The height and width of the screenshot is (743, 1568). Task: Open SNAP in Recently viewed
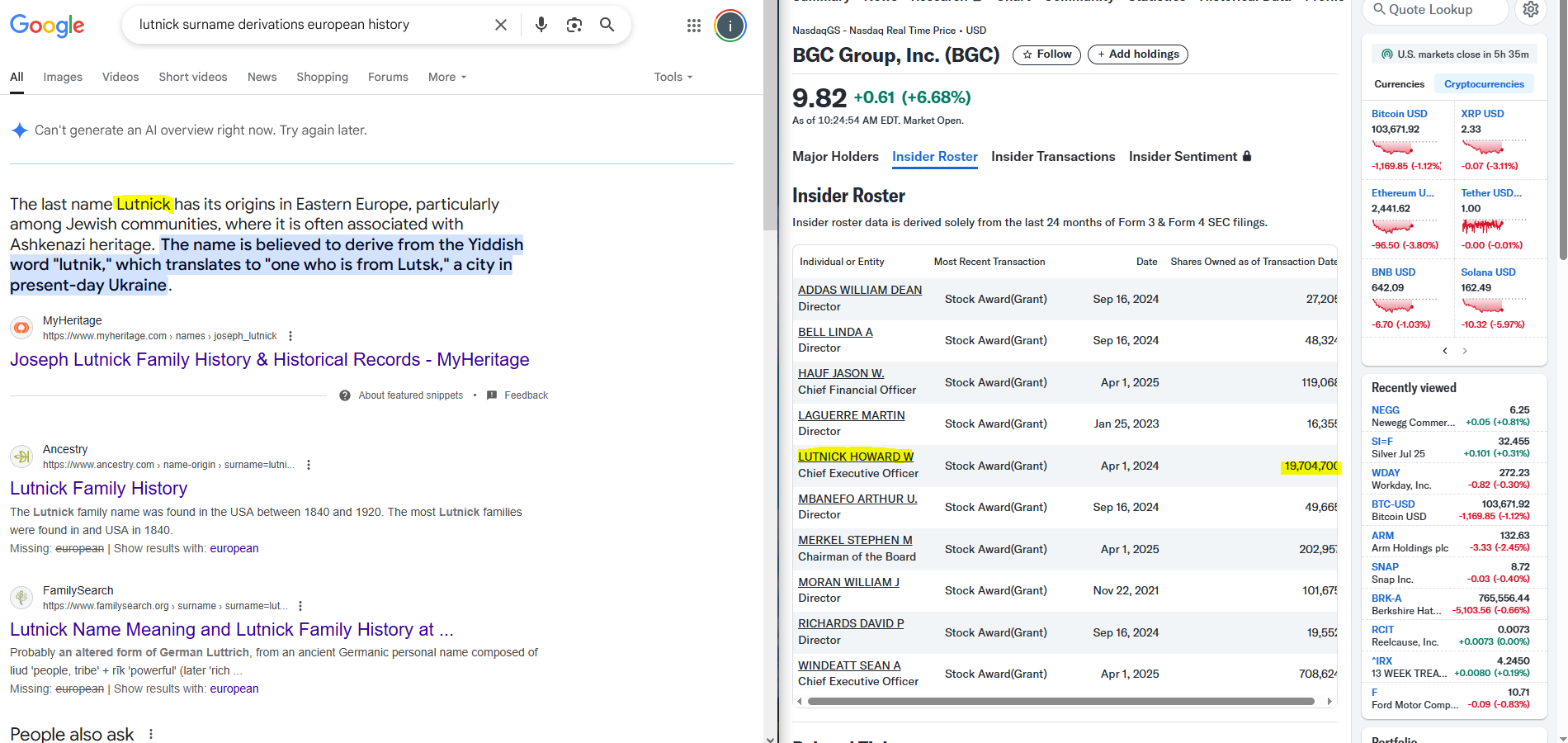1385,567
